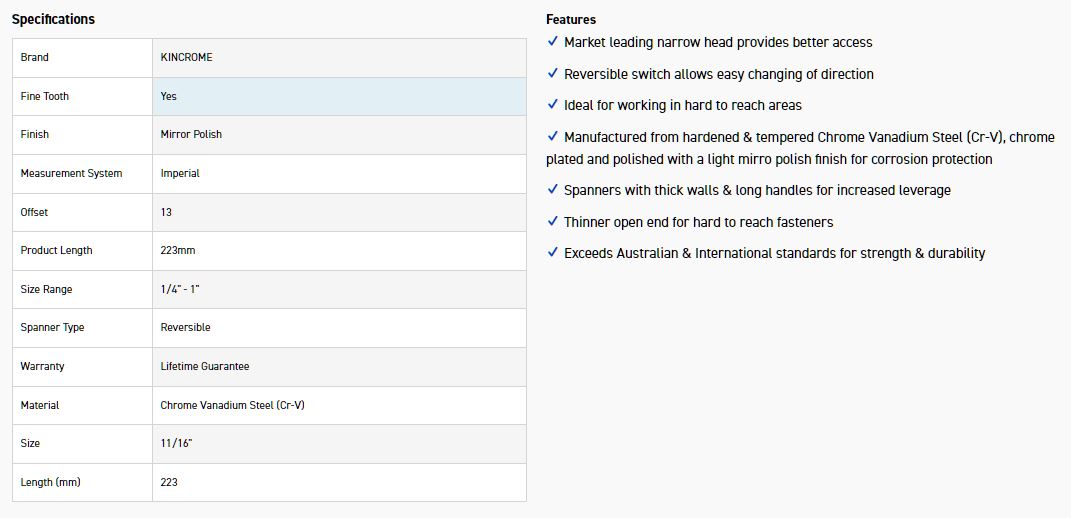Select the Reversible spanner type value
The height and width of the screenshot is (518, 1071).
click(x=185, y=327)
